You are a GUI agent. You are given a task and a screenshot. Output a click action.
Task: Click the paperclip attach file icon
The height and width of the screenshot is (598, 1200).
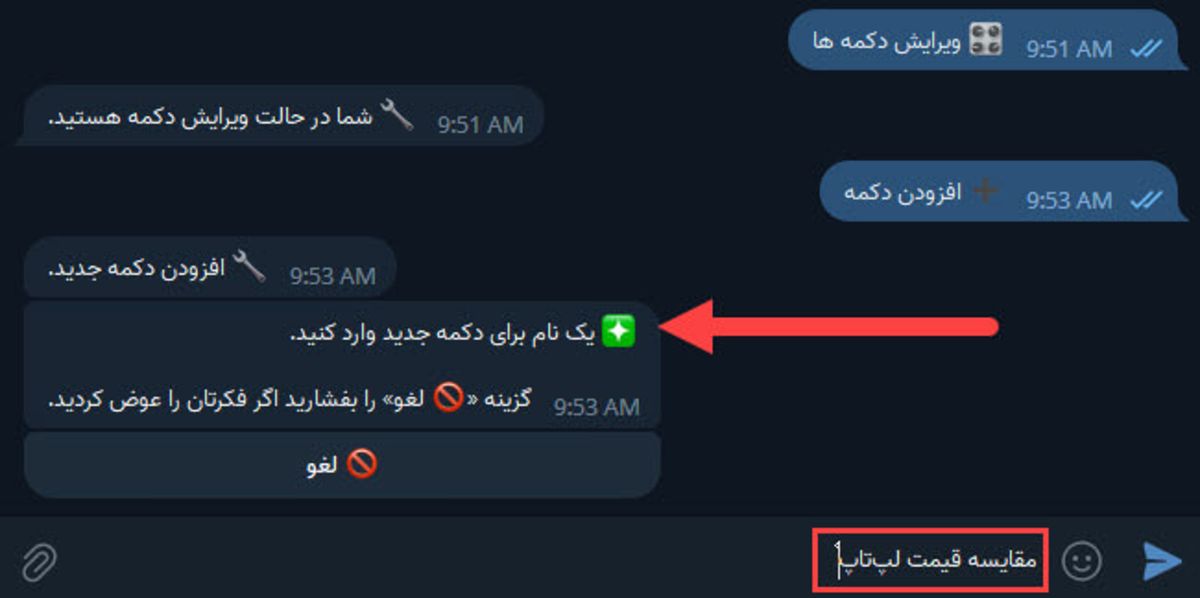(38, 562)
